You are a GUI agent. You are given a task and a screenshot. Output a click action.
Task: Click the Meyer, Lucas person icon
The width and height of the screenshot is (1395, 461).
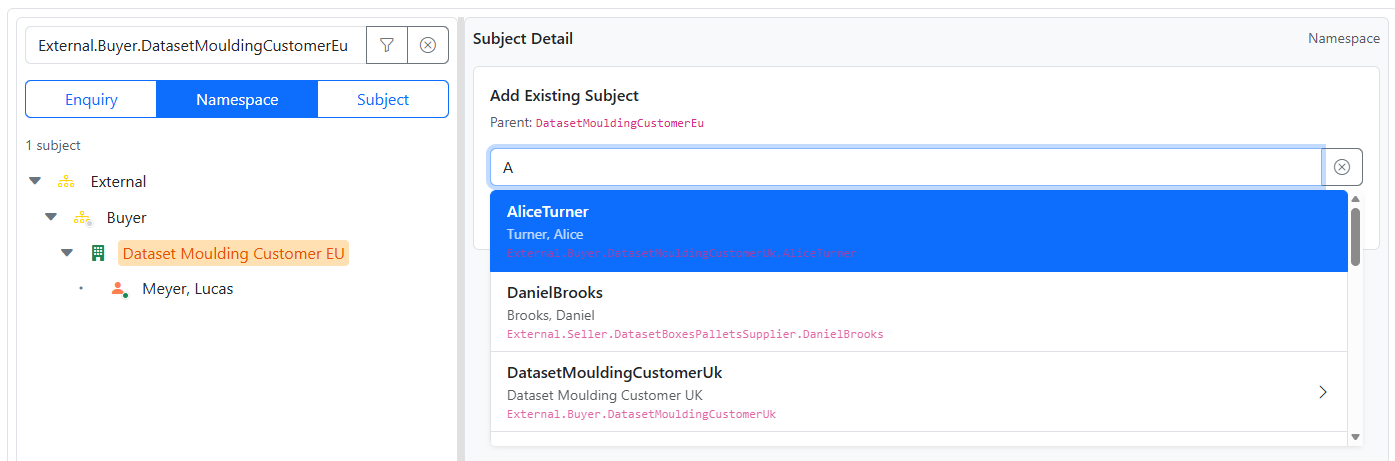119,290
